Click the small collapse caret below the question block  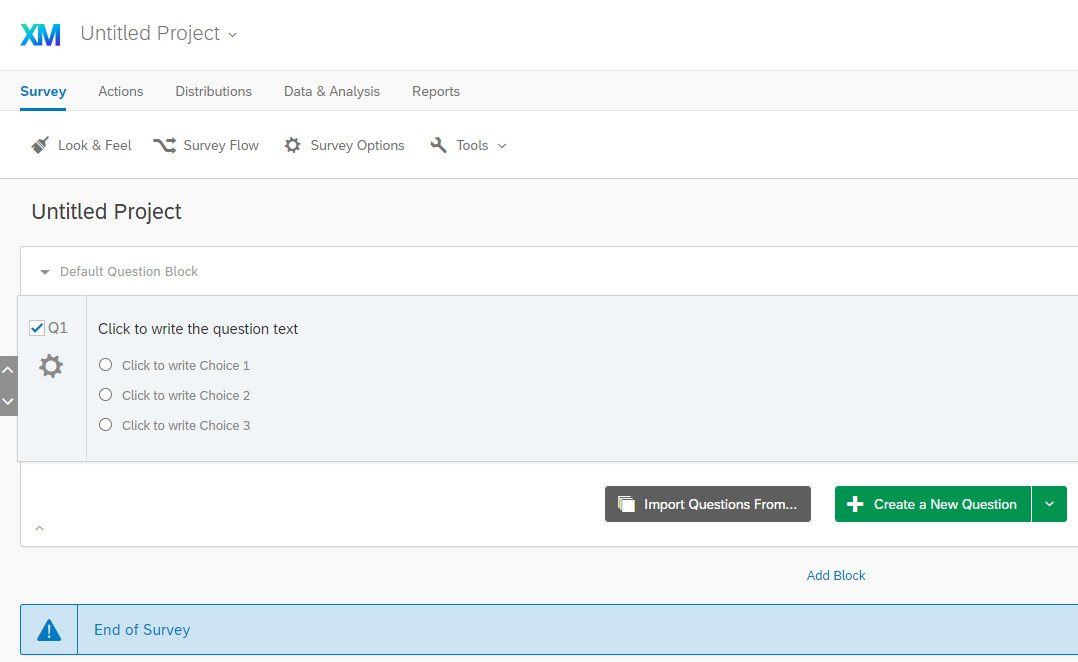click(x=40, y=529)
